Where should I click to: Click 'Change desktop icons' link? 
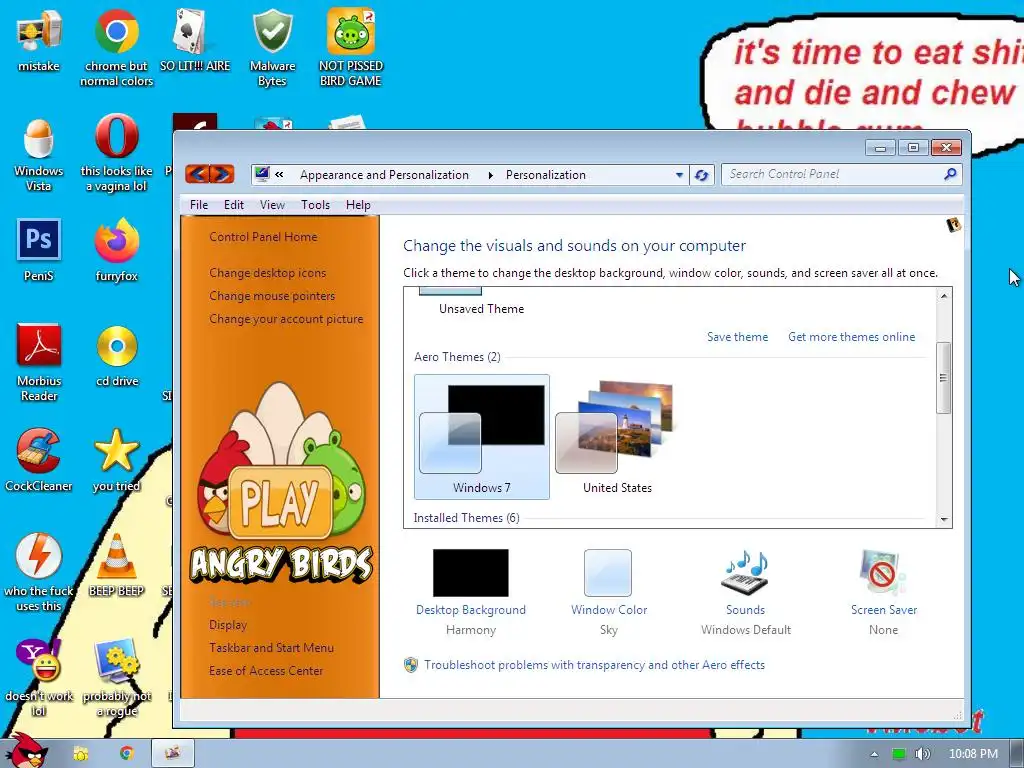pos(267,273)
